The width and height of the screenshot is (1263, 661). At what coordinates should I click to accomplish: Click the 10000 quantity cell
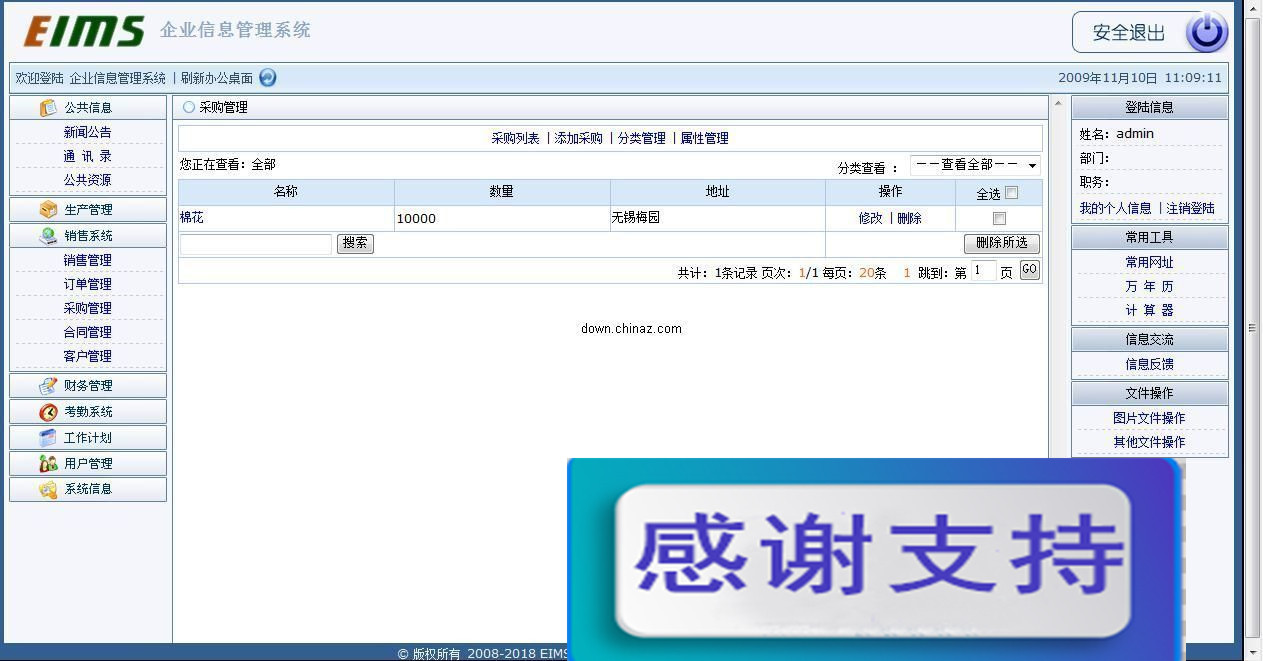tap(502, 218)
